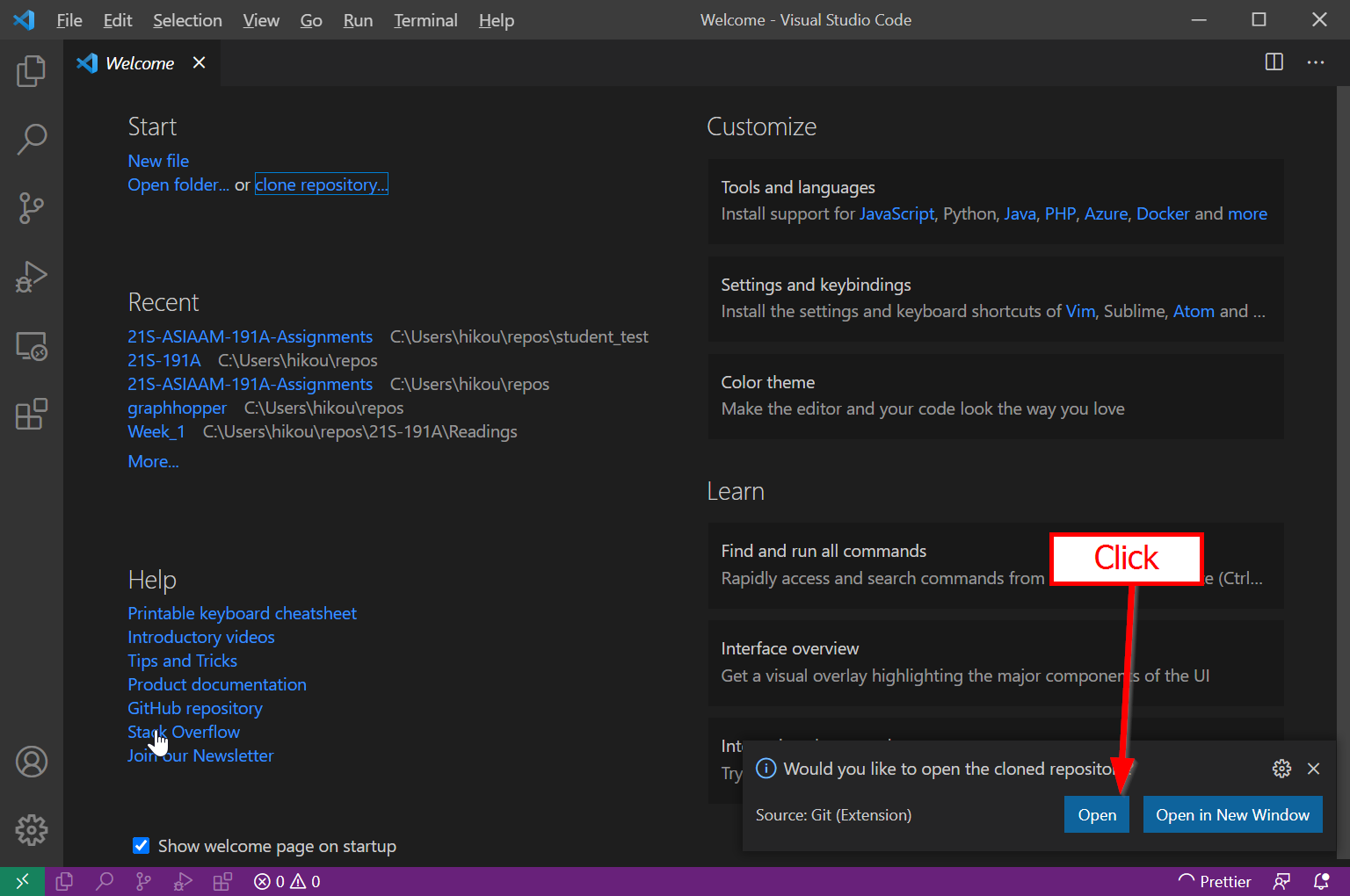1350x896 pixels.
Task: Open the Explorer view in activity bar
Action: point(31,71)
